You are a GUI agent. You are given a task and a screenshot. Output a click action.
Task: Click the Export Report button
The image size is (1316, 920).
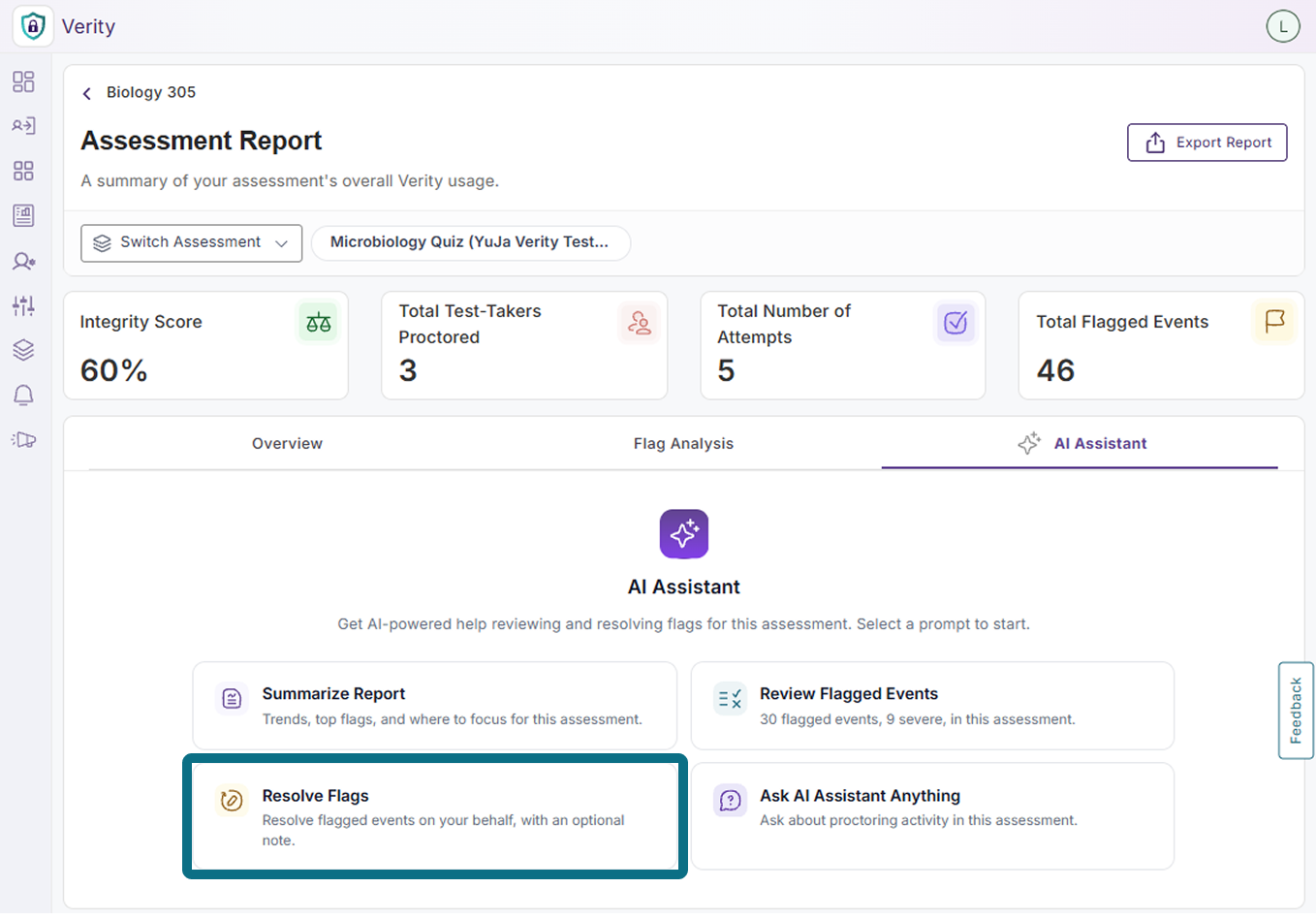coord(1207,143)
